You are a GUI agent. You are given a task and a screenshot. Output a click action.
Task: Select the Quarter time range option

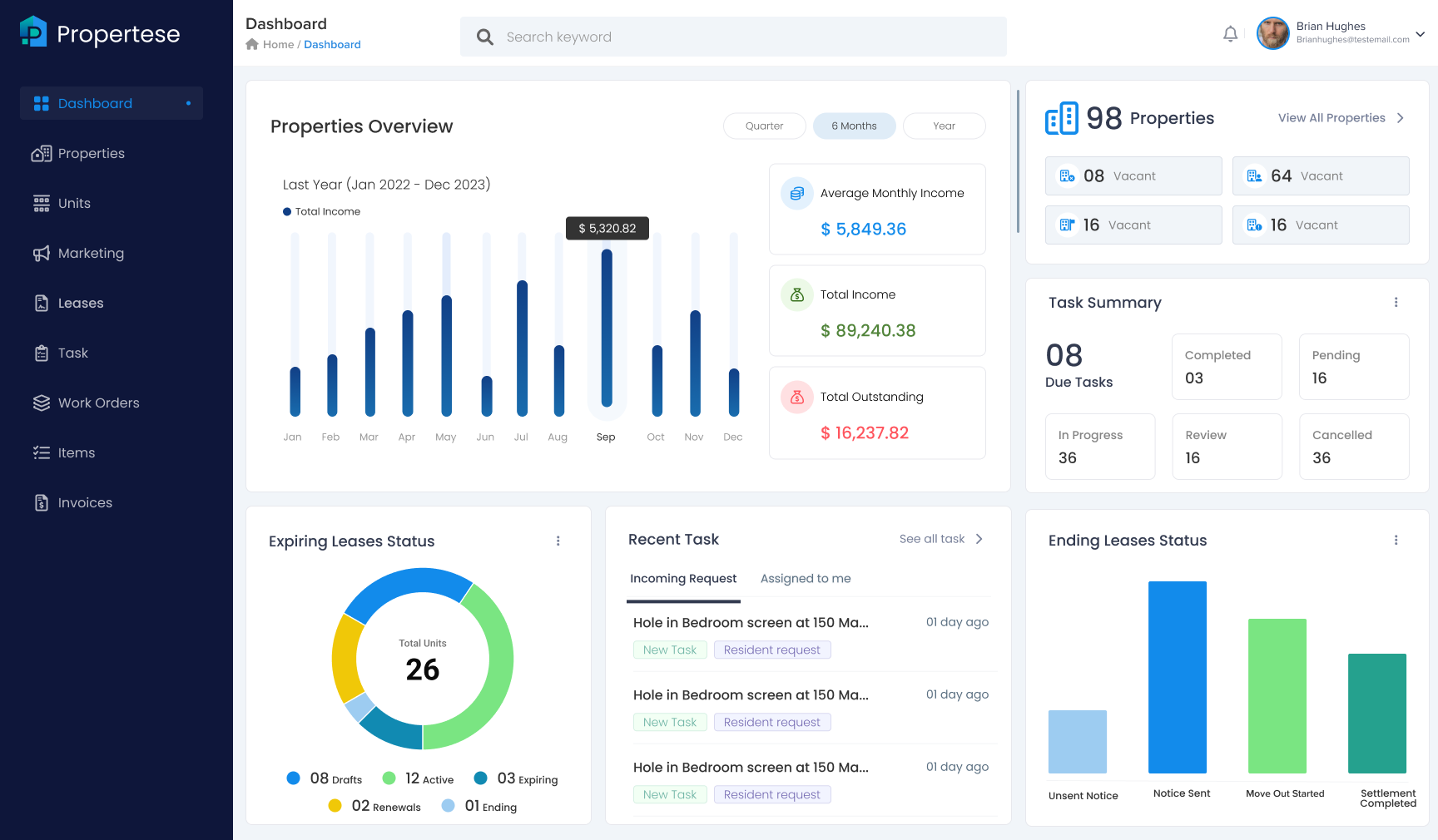764,126
